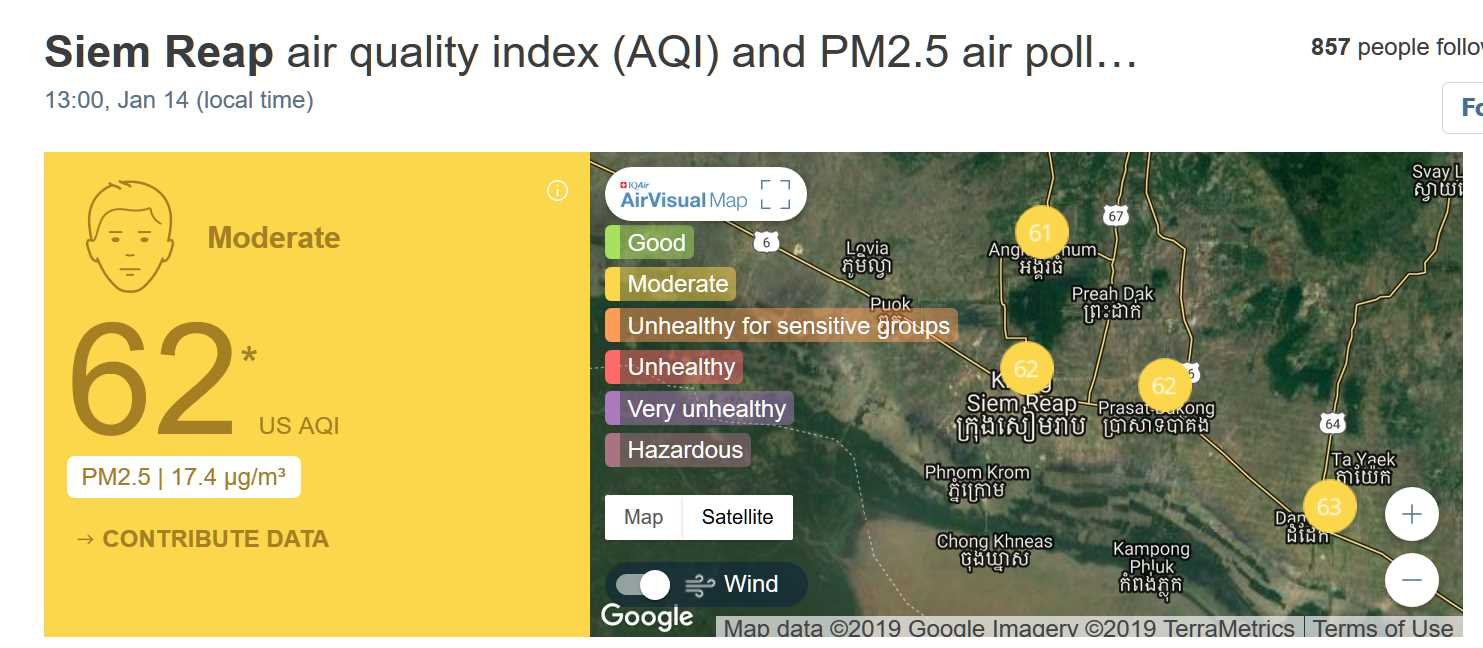Click the 62 marker near Prasat Bakong
Viewport: 1483px width, 648px height.
[x=1164, y=386]
